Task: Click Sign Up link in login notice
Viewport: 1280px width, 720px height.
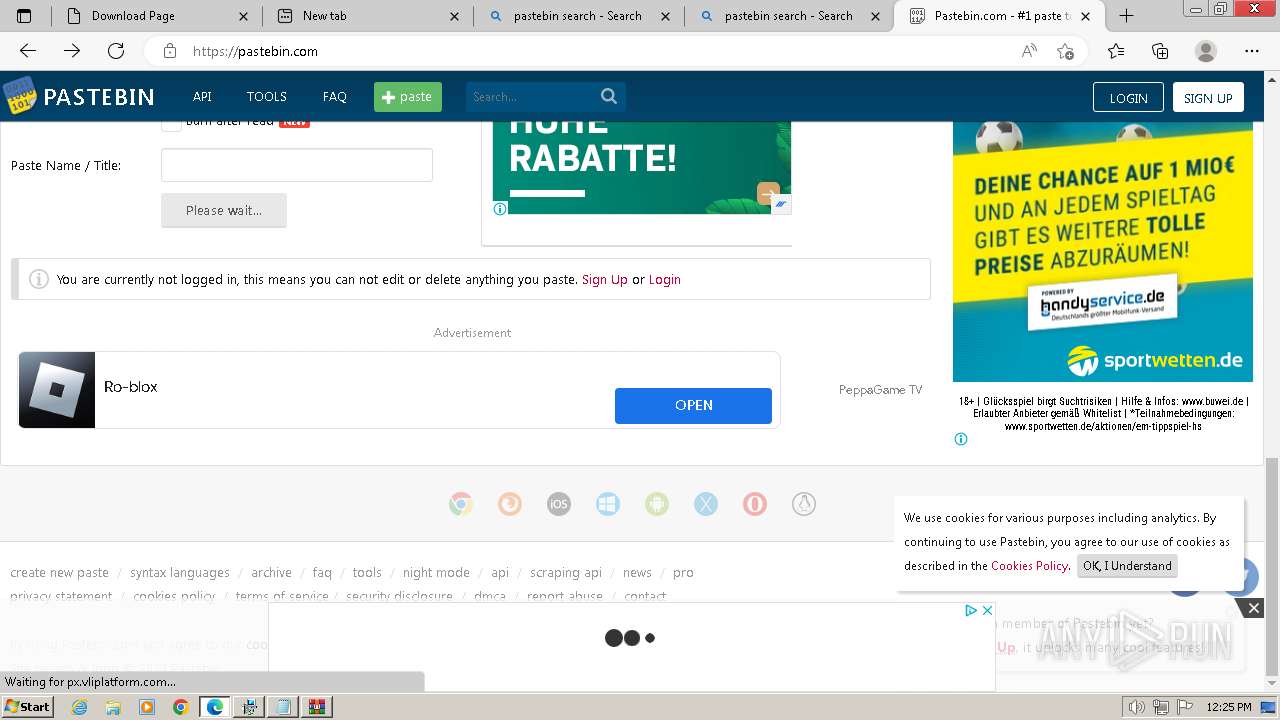Action: coord(605,279)
